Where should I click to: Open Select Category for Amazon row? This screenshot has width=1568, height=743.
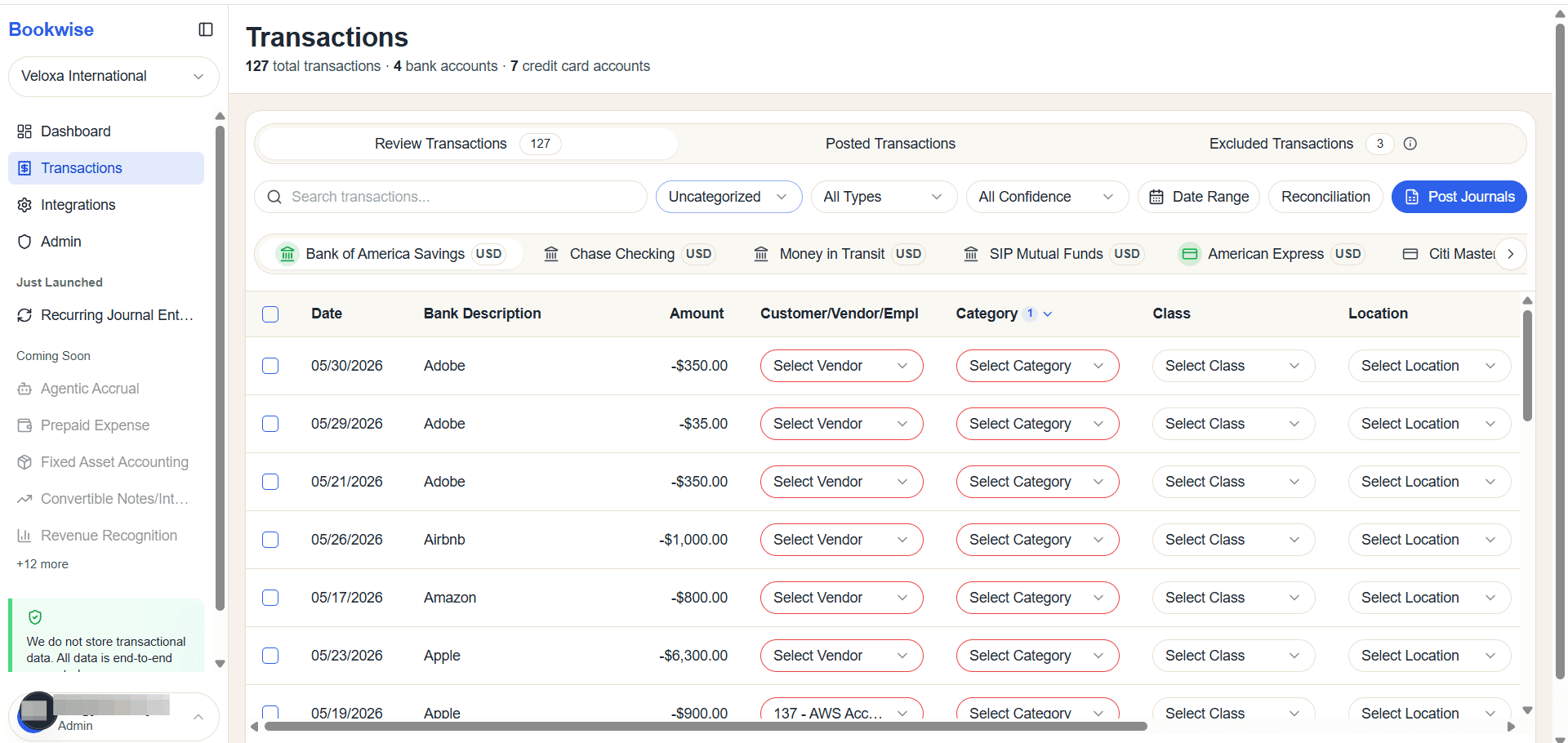coord(1037,598)
